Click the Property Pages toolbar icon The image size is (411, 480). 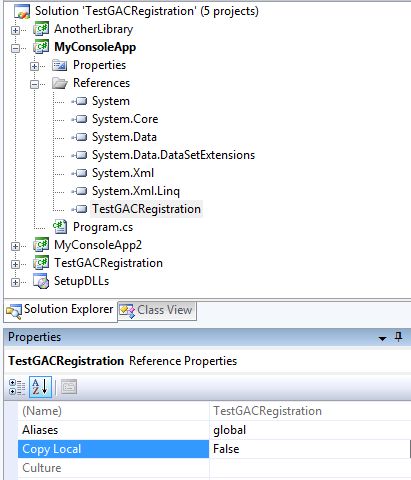(x=69, y=387)
